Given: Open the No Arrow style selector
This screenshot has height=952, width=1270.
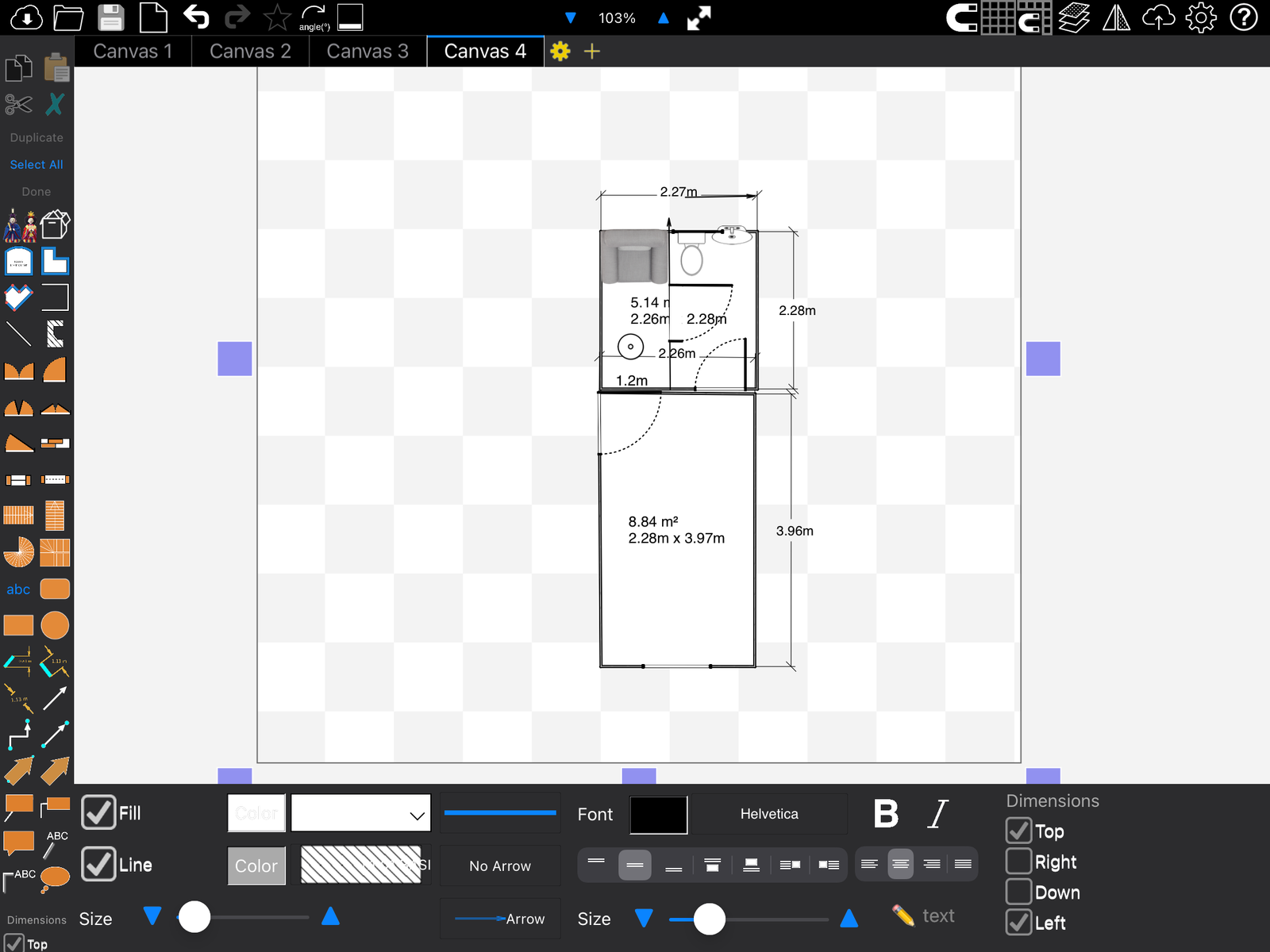Looking at the screenshot, I should (x=499, y=866).
